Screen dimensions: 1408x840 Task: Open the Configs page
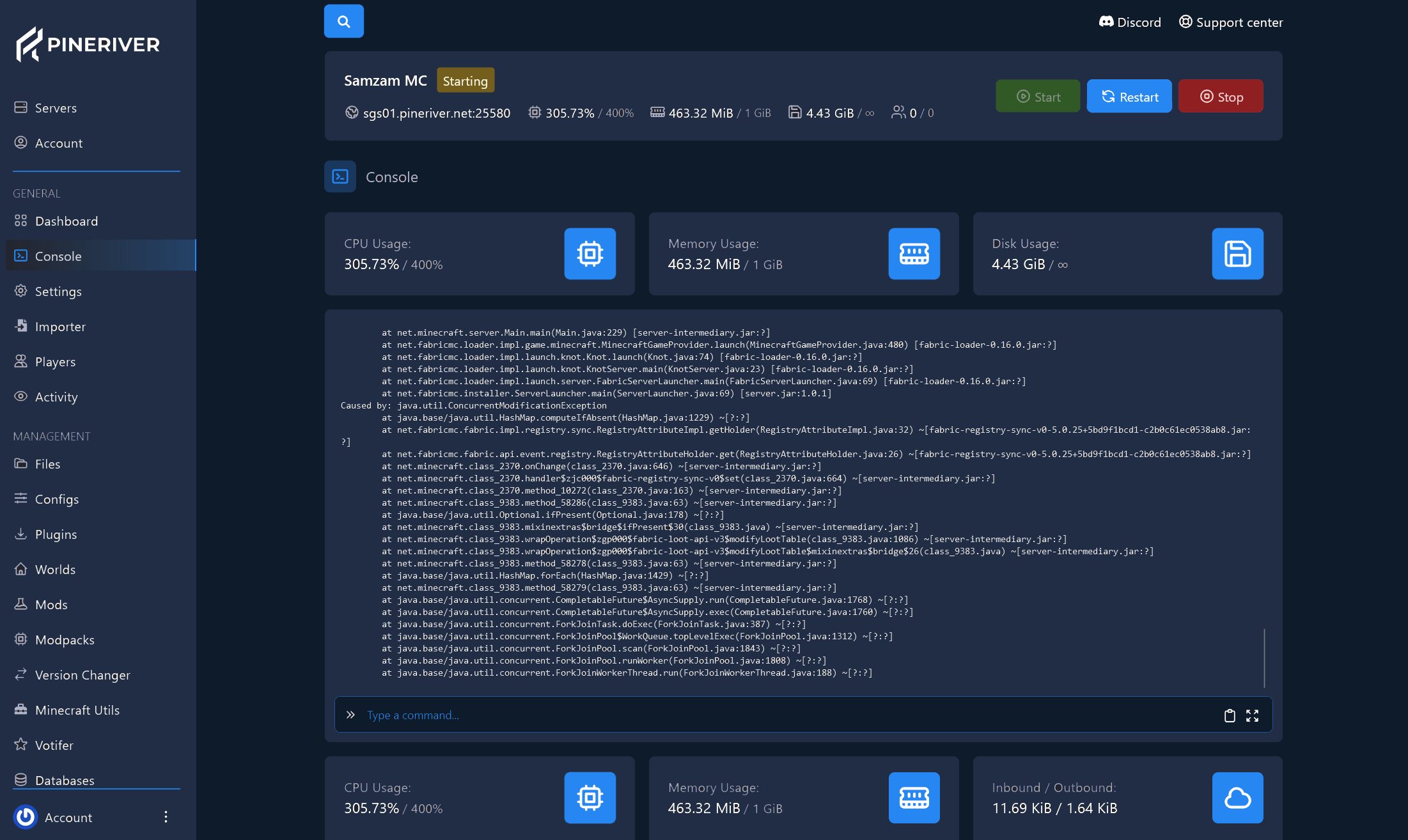57,499
